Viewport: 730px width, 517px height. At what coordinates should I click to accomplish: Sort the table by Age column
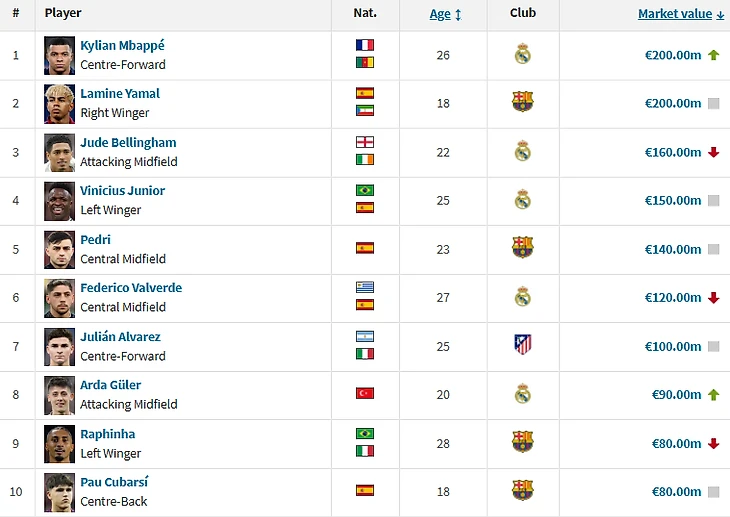(x=445, y=14)
